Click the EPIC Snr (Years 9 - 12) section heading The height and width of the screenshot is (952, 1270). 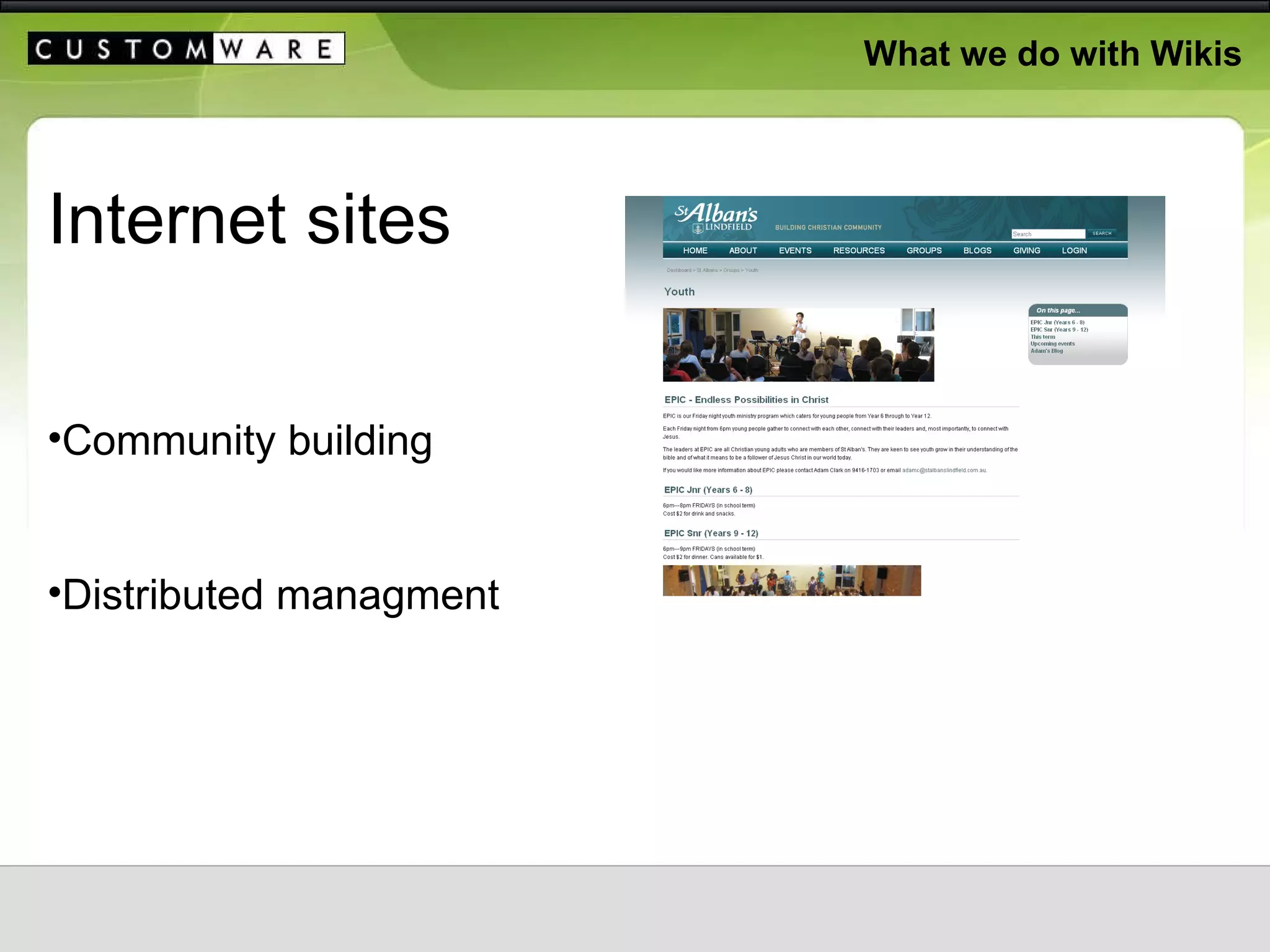point(711,533)
